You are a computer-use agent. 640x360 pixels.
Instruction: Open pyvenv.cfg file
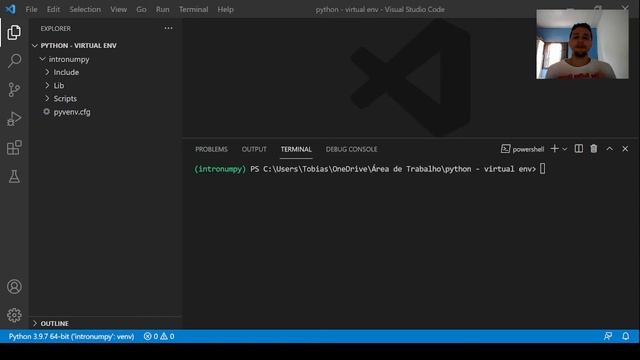[72, 112]
